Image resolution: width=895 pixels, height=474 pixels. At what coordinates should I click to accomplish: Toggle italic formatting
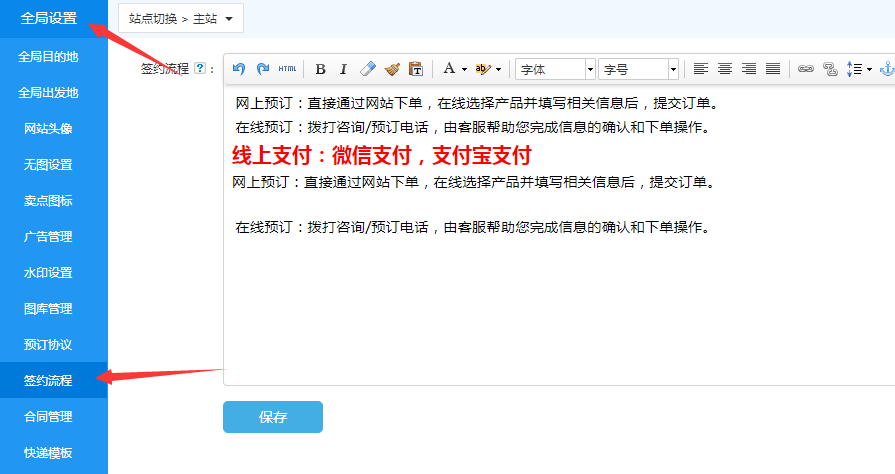[343, 69]
